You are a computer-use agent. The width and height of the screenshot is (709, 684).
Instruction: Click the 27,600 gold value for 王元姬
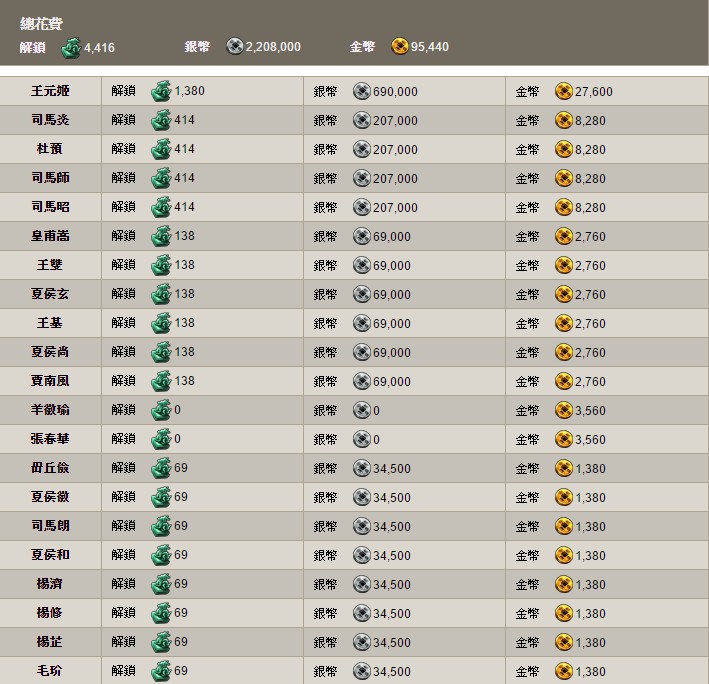tap(594, 92)
